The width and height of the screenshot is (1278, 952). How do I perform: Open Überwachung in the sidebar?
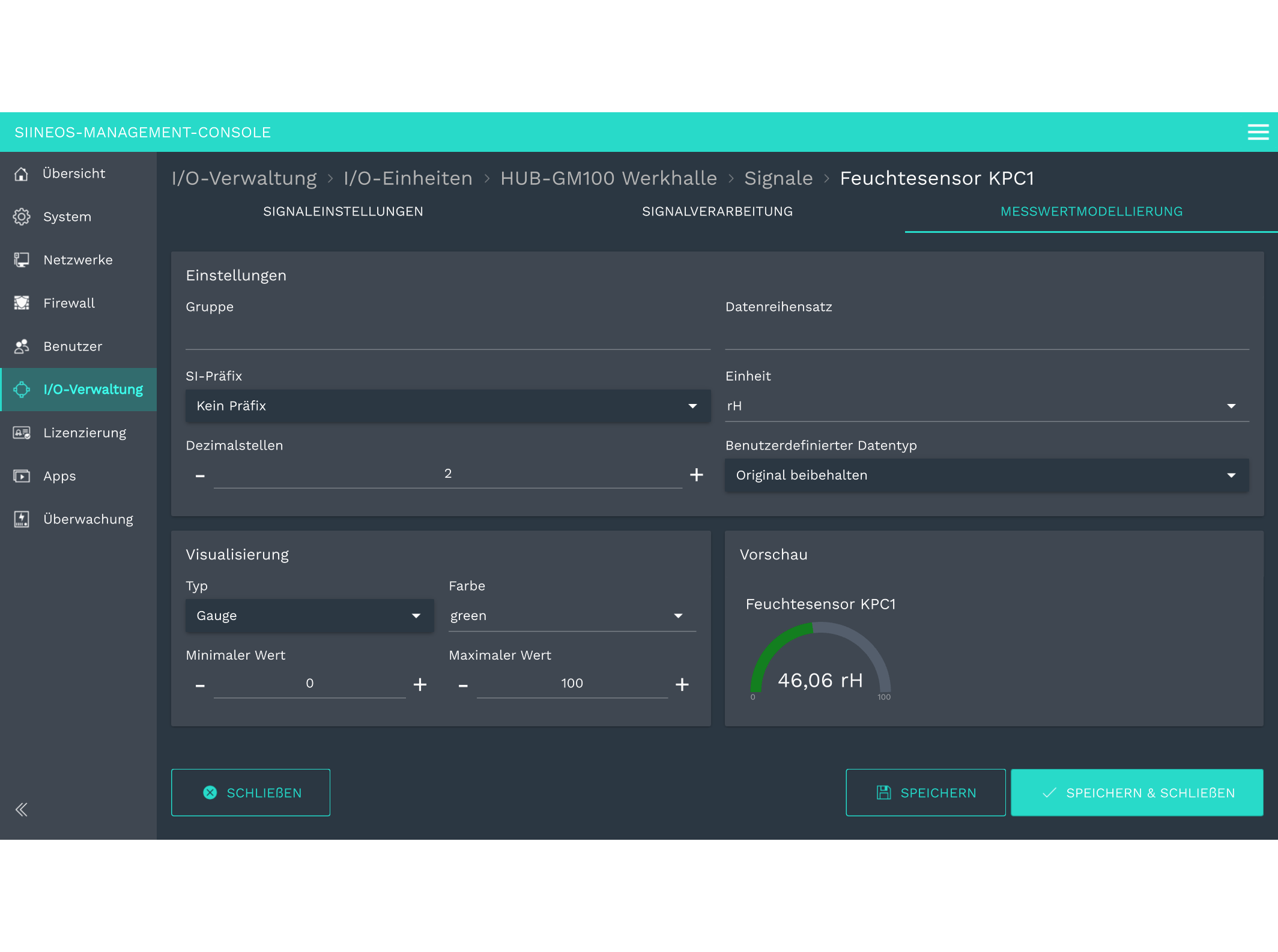click(x=78, y=519)
